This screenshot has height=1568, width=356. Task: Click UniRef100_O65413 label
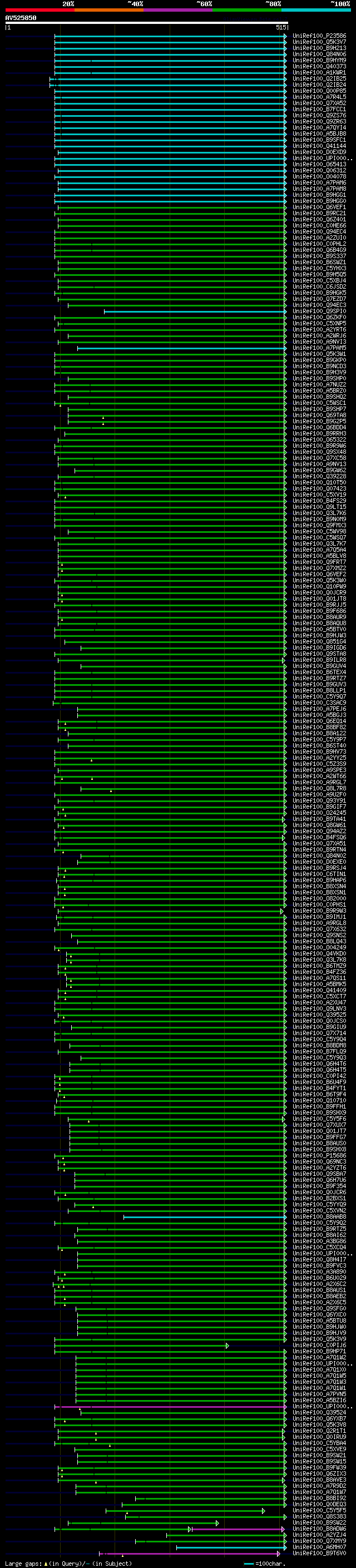[x=319, y=164]
